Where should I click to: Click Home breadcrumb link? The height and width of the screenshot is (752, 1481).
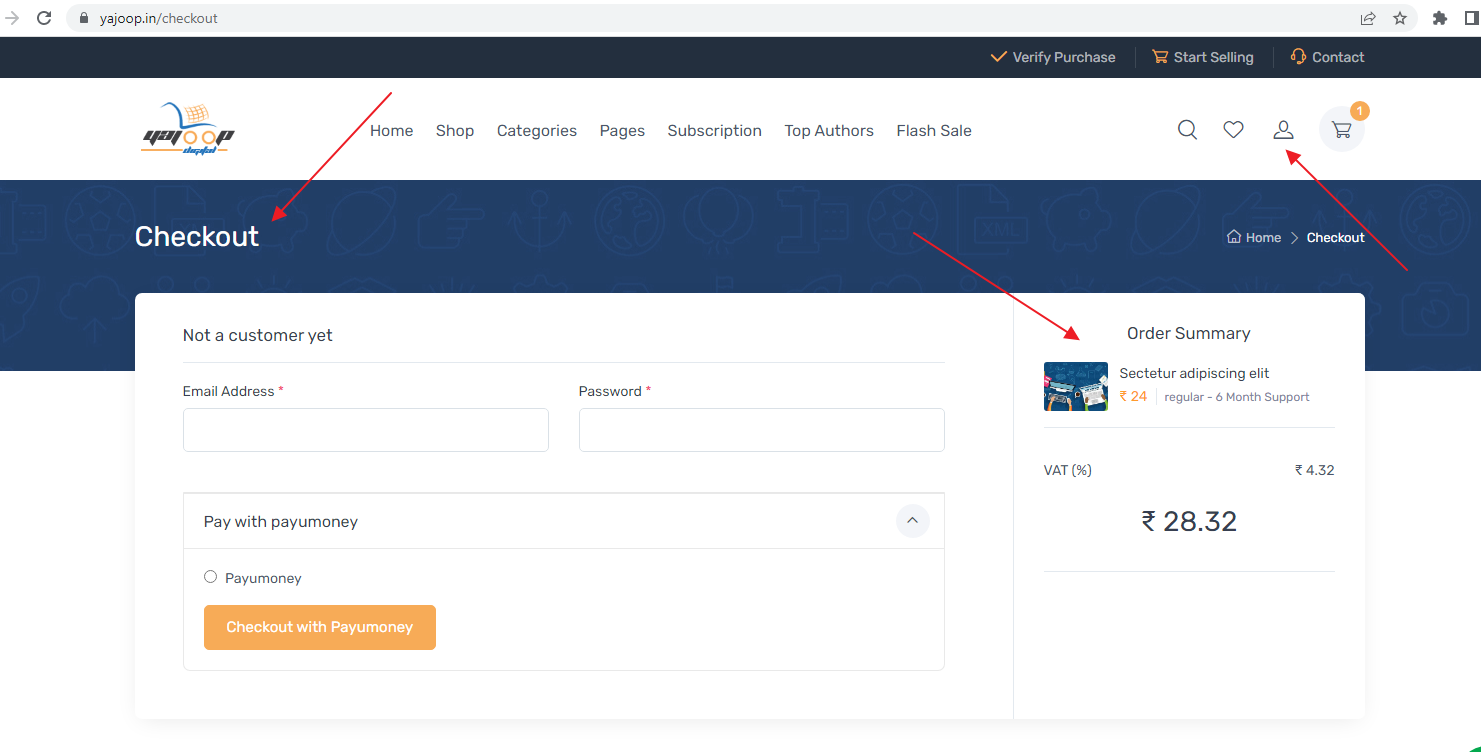tap(1254, 238)
